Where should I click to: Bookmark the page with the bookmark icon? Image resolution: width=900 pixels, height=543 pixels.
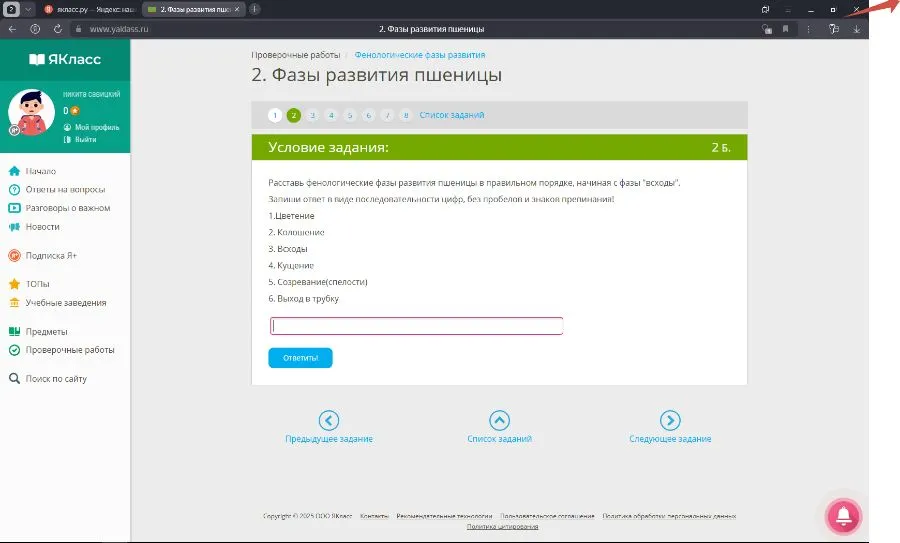785,29
